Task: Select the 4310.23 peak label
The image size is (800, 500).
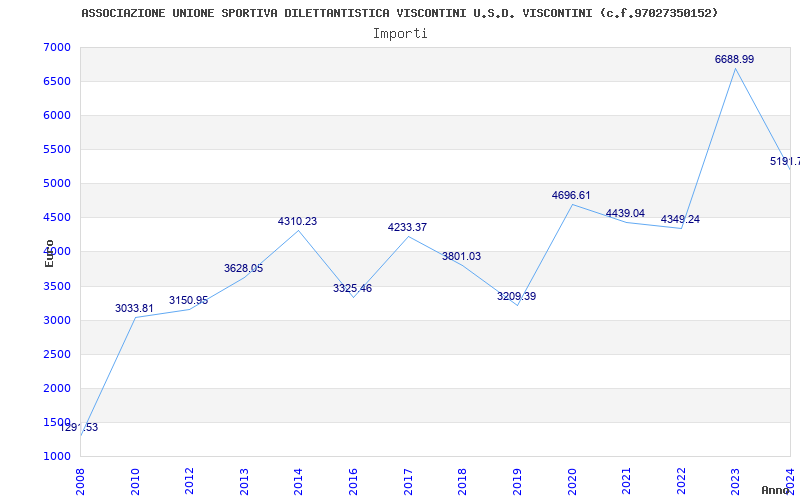Action: [x=297, y=221]
